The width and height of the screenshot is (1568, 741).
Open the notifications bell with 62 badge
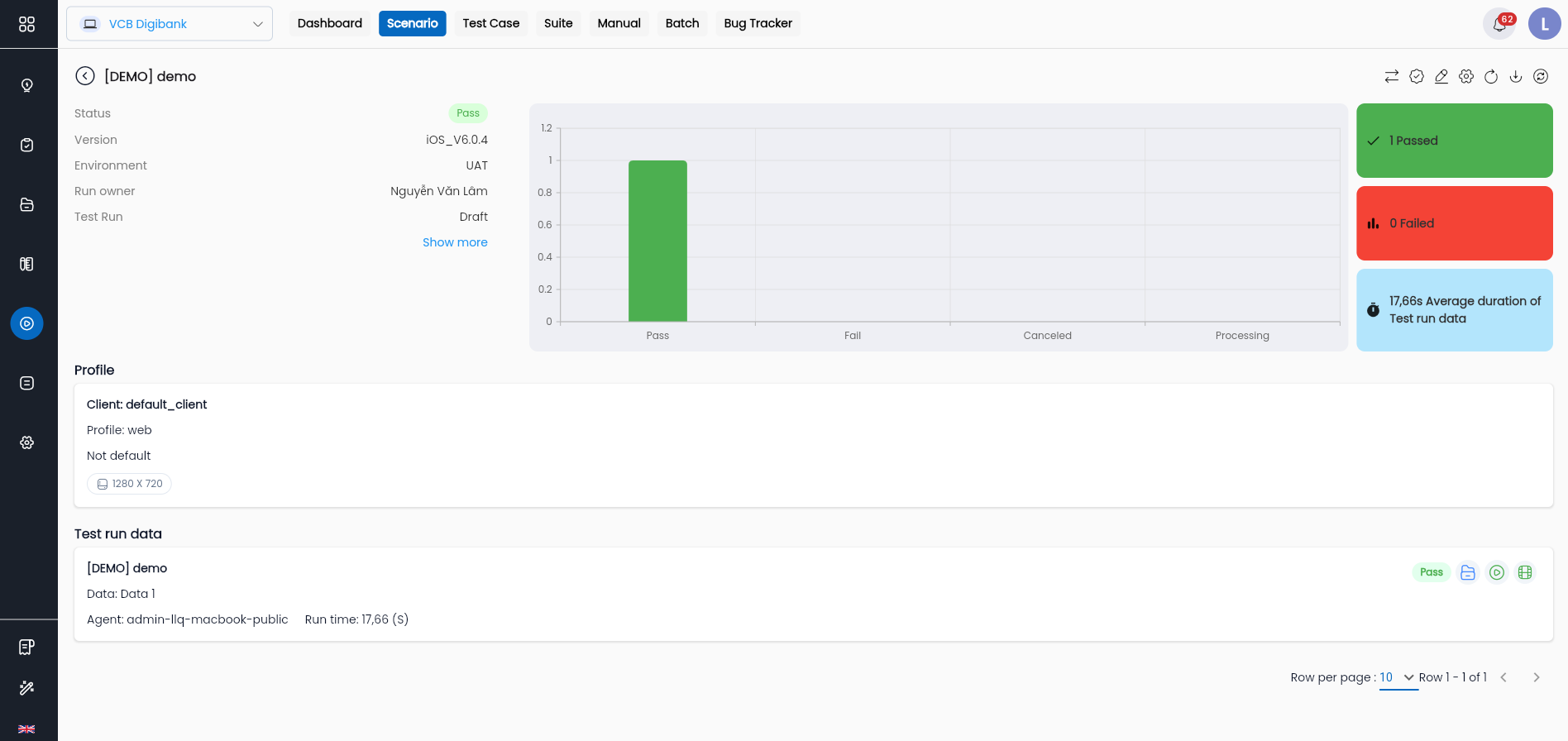[1499, 24]
